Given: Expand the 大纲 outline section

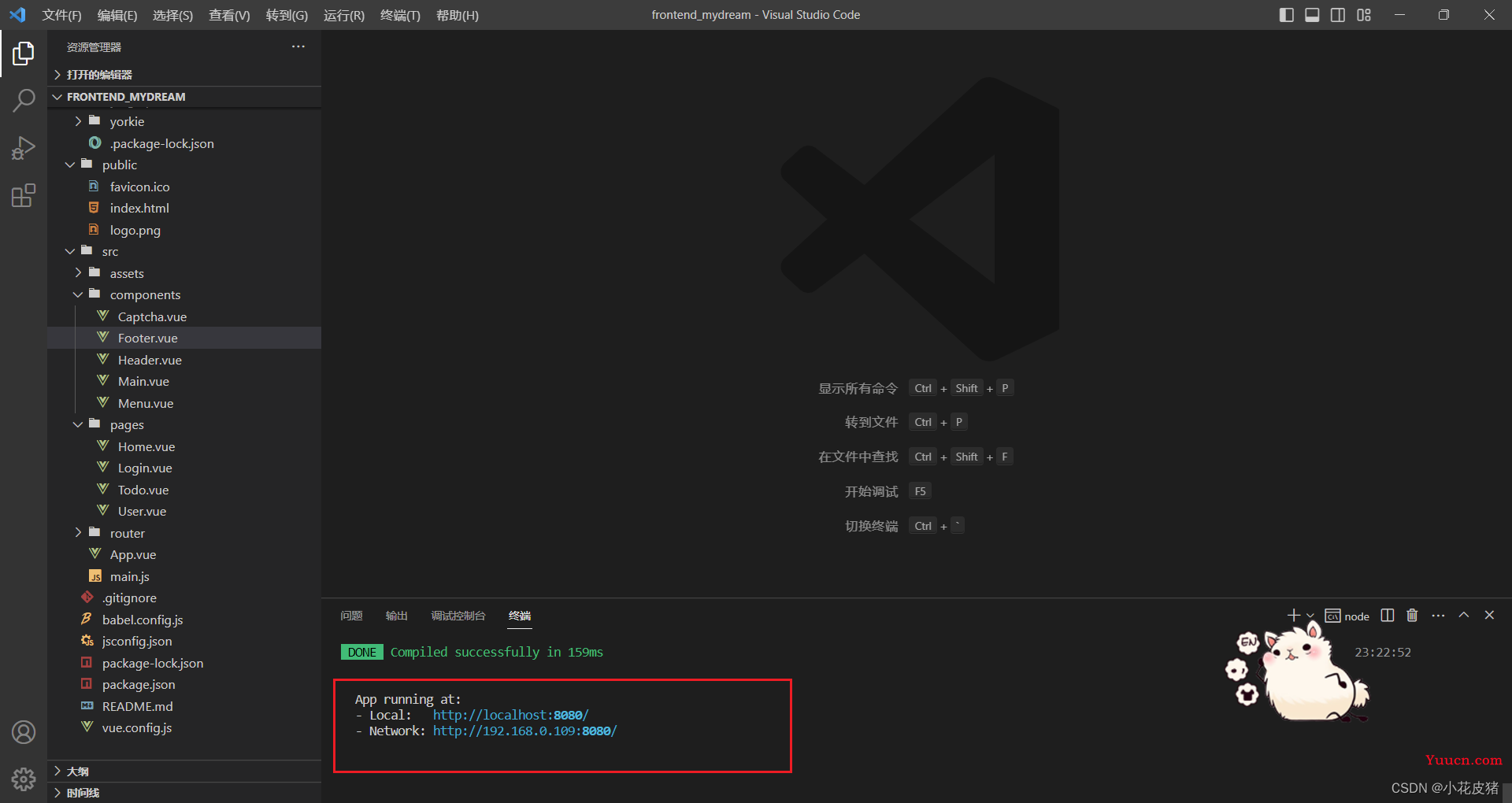Looking at the screenshot, I should point(184,772).
